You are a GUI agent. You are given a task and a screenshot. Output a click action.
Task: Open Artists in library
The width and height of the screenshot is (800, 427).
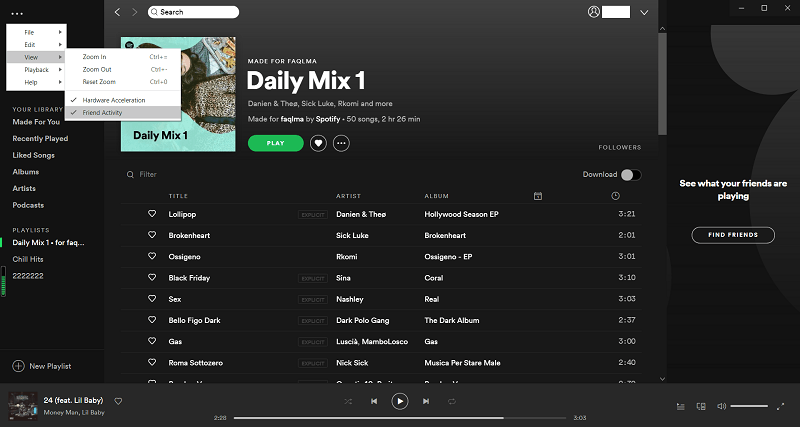(24, 188)
